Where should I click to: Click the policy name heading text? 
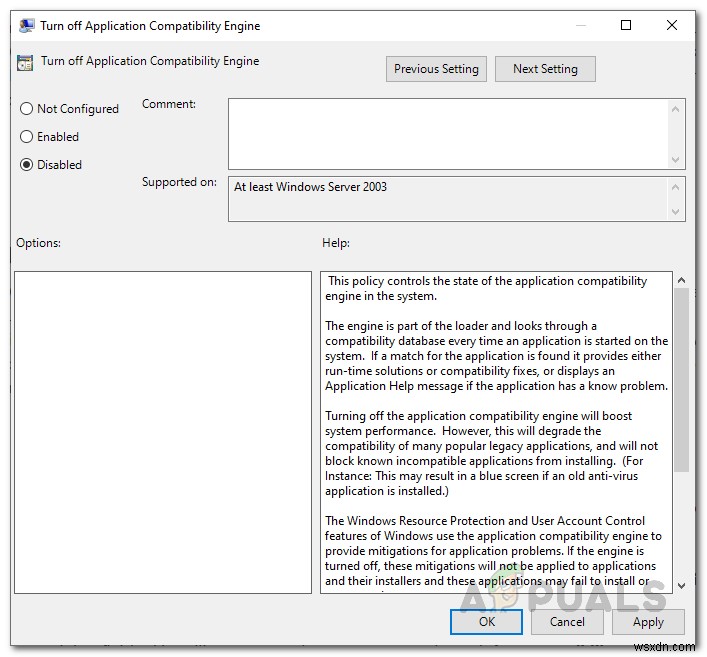click(x=150, y=61)
